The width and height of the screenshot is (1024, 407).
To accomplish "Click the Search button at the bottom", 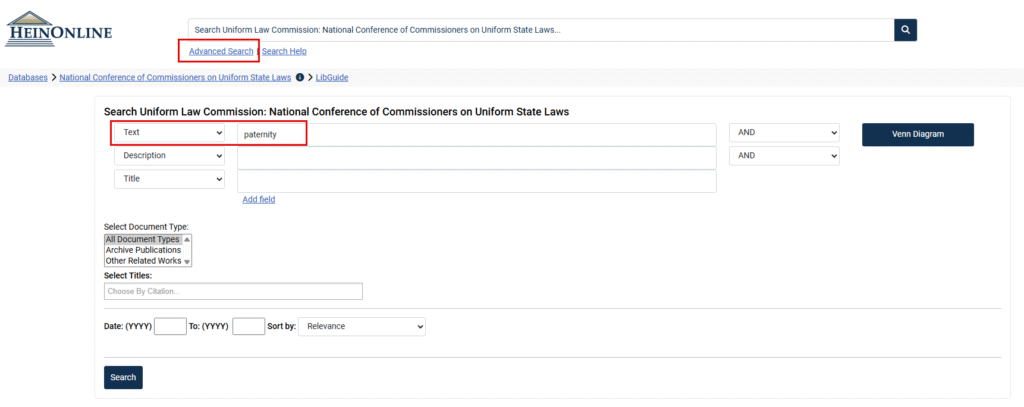I will point(123,378).
